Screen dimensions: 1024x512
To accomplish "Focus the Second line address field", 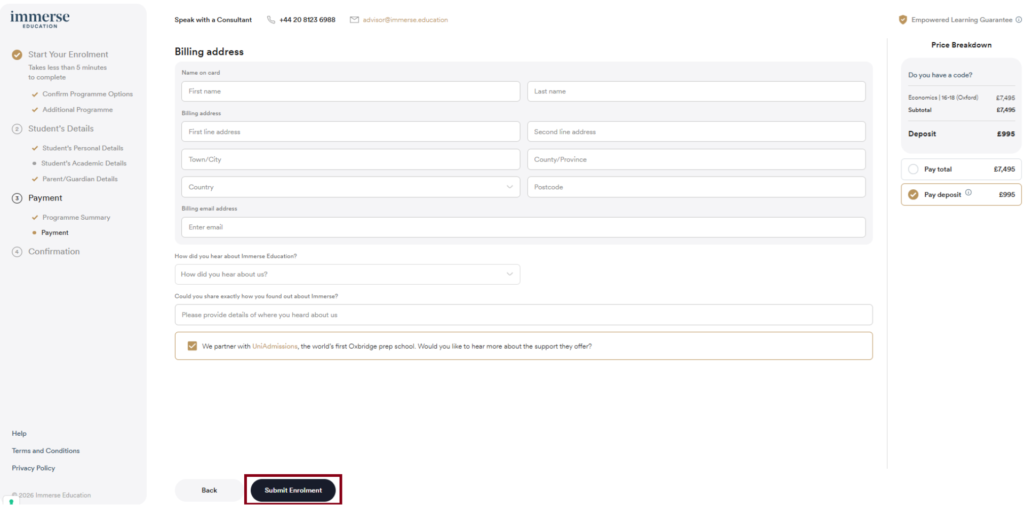I will [696, 132].
